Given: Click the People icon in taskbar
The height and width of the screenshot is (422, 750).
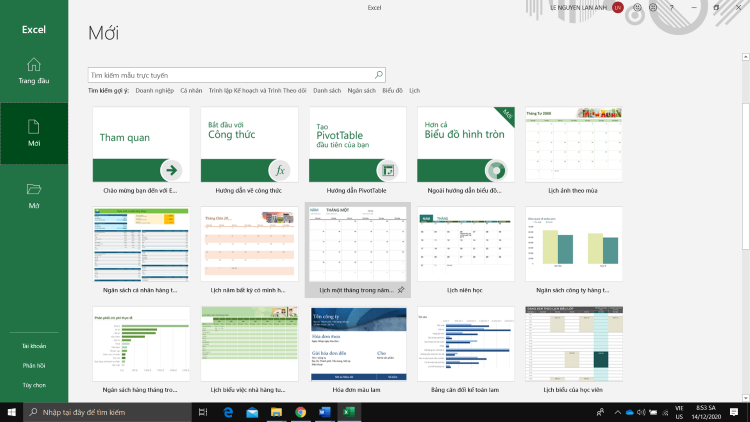Looking at the screenshot, I should [x=600, y=412].
